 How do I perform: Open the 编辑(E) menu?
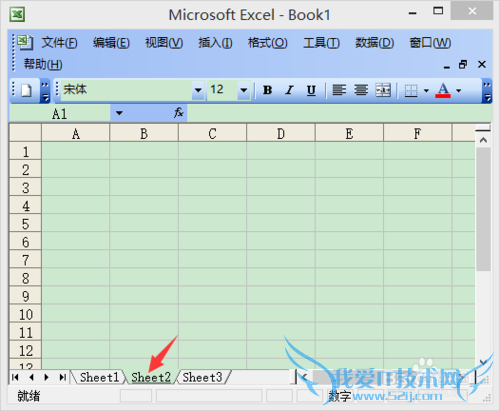click(x=111, y=43)
